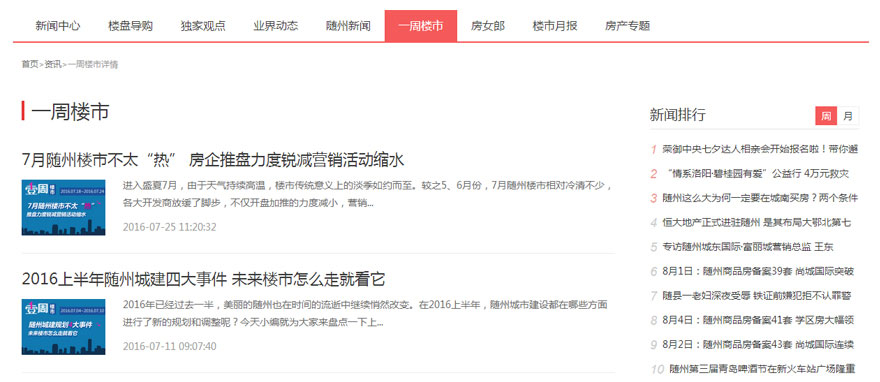Click the 资讯 breadcrumb link
This screenshot has width=880, height=382.
pyautogui.click(x=53, y=65)
